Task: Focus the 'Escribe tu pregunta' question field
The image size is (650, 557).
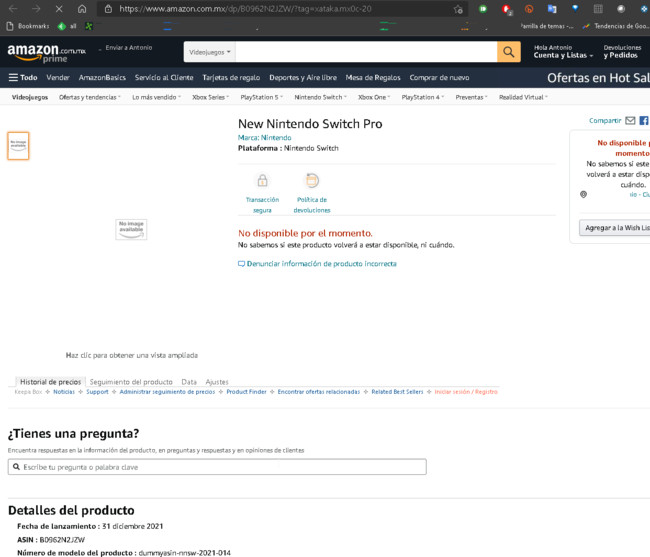Action: 217,467
